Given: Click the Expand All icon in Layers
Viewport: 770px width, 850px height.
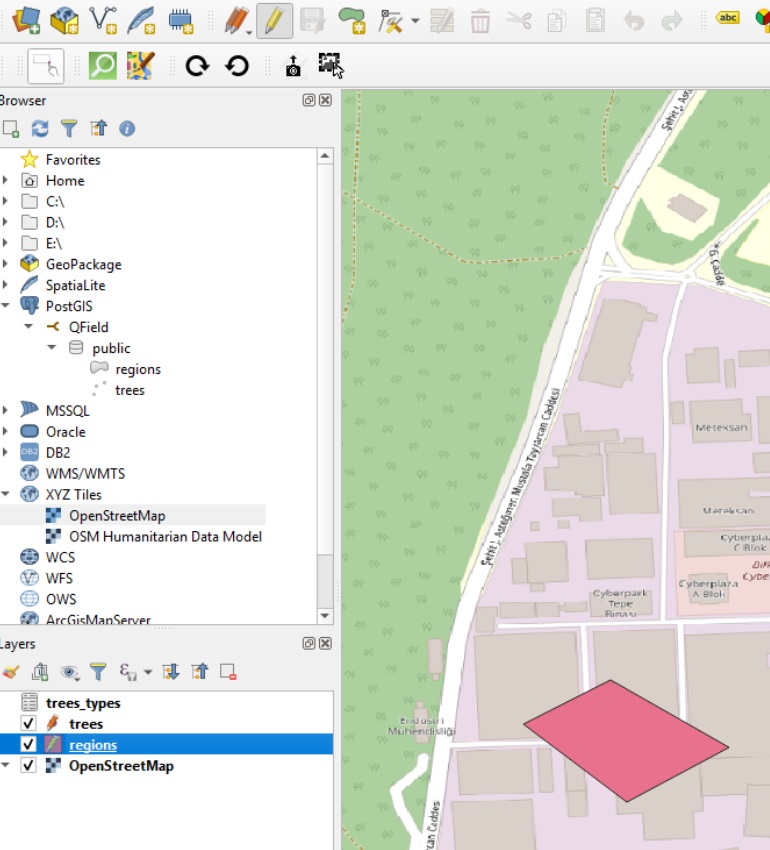Looking at the screenshot, I should 171,672.
